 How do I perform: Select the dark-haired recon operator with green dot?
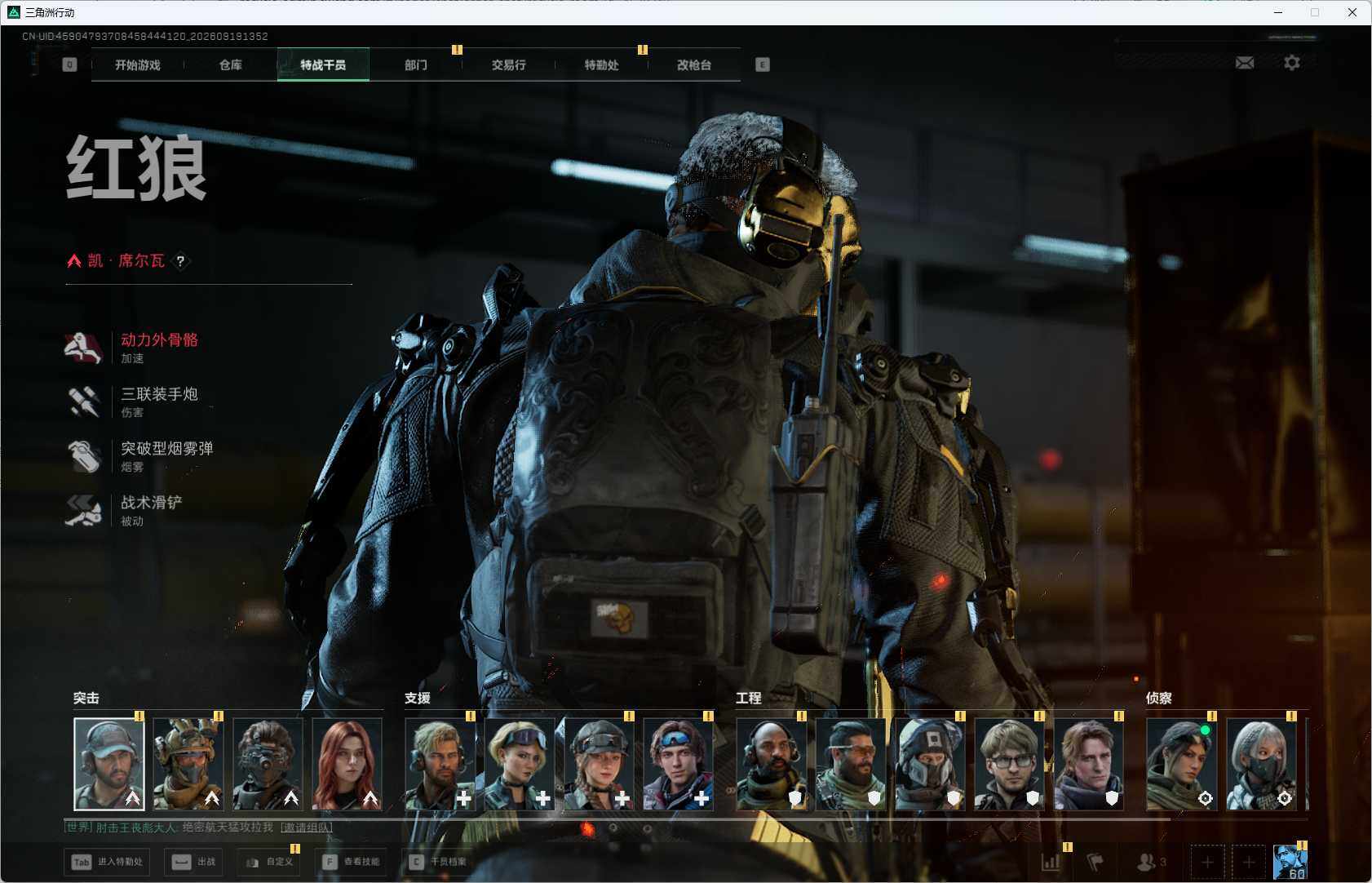coord(1182,764)
